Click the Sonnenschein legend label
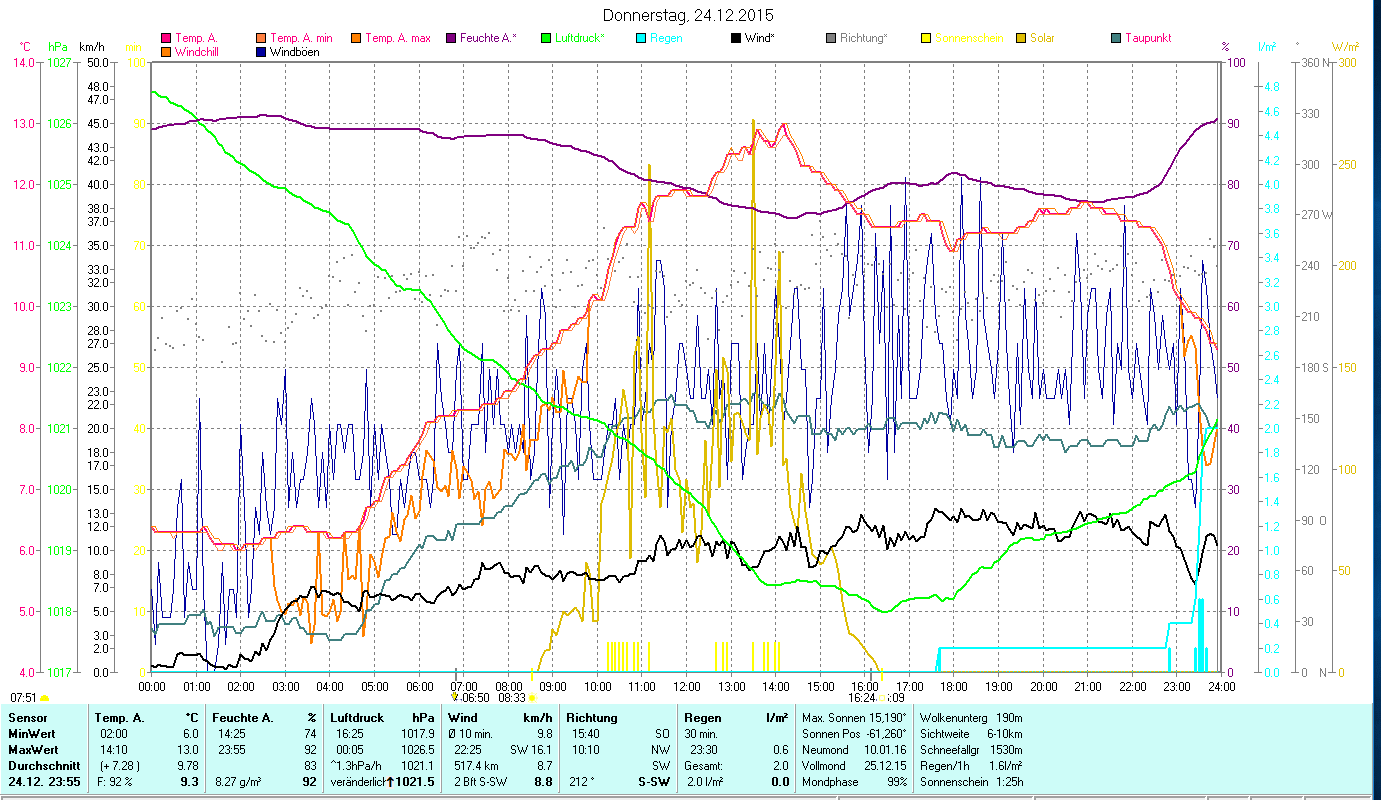1381x800 pixels. [x=968, y=39]
